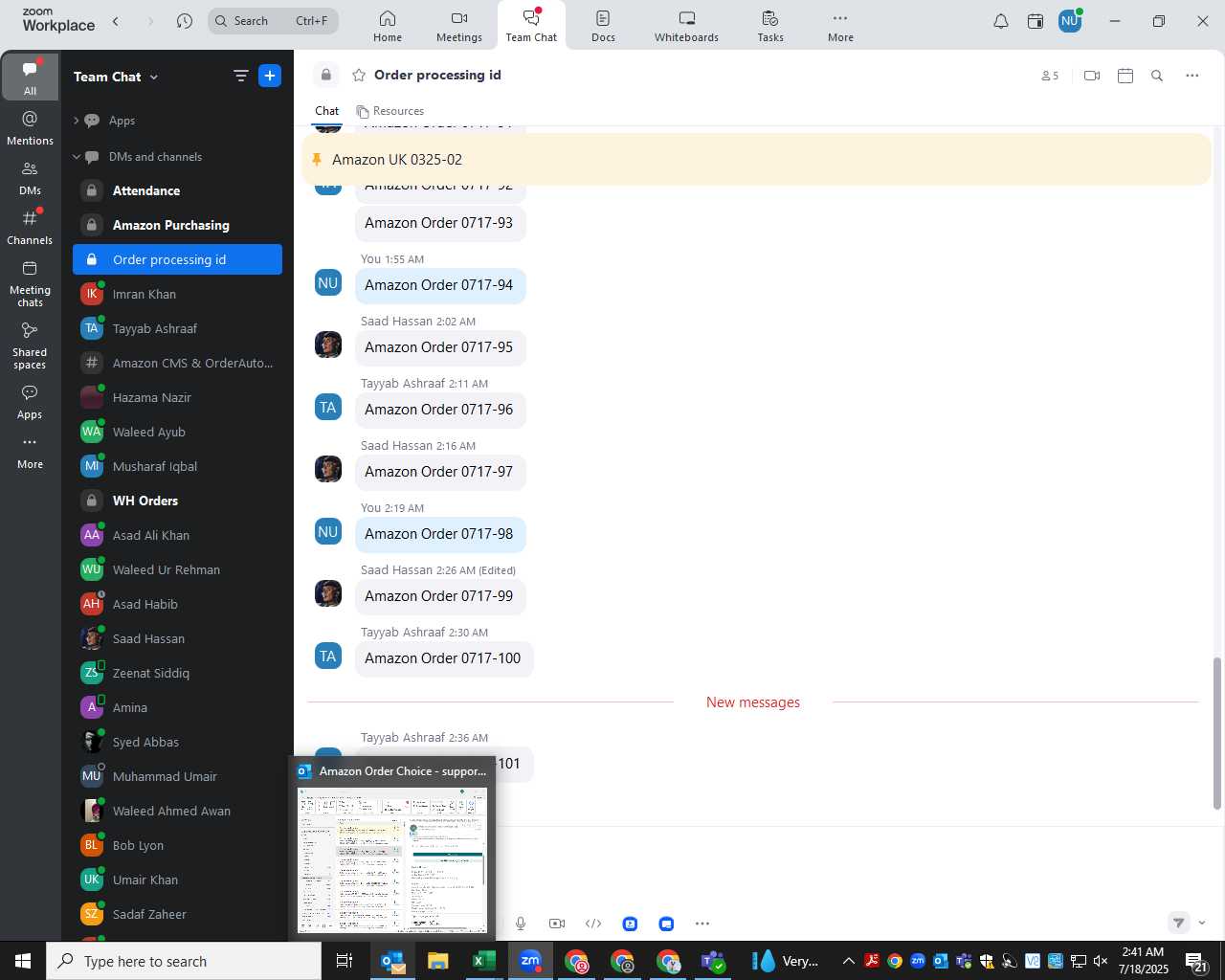Go back using the navigation arrow
Screen dimensions: 1225x980
[x=116, y=21]
